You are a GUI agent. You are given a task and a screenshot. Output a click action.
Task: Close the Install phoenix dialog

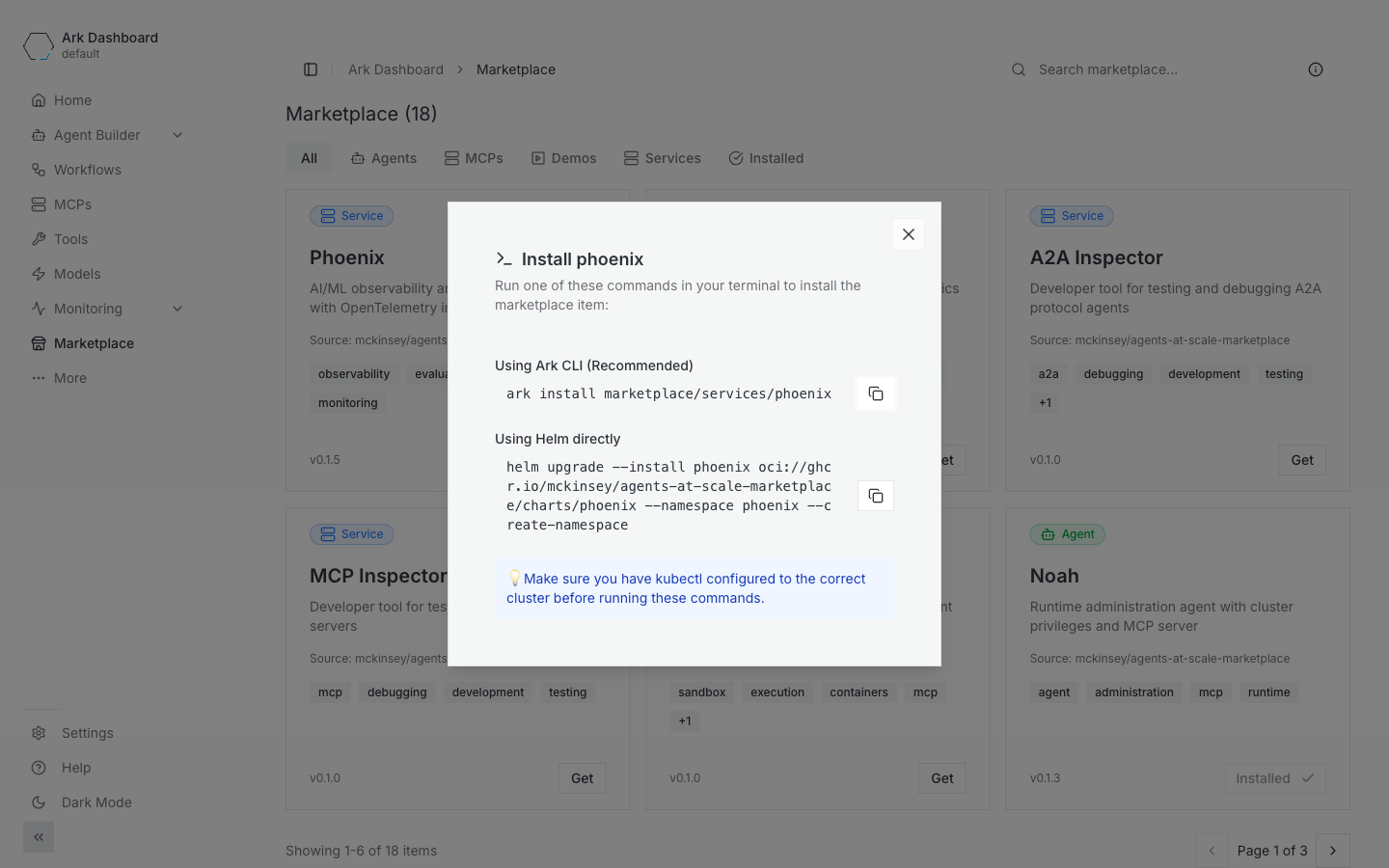coord(909,234)
